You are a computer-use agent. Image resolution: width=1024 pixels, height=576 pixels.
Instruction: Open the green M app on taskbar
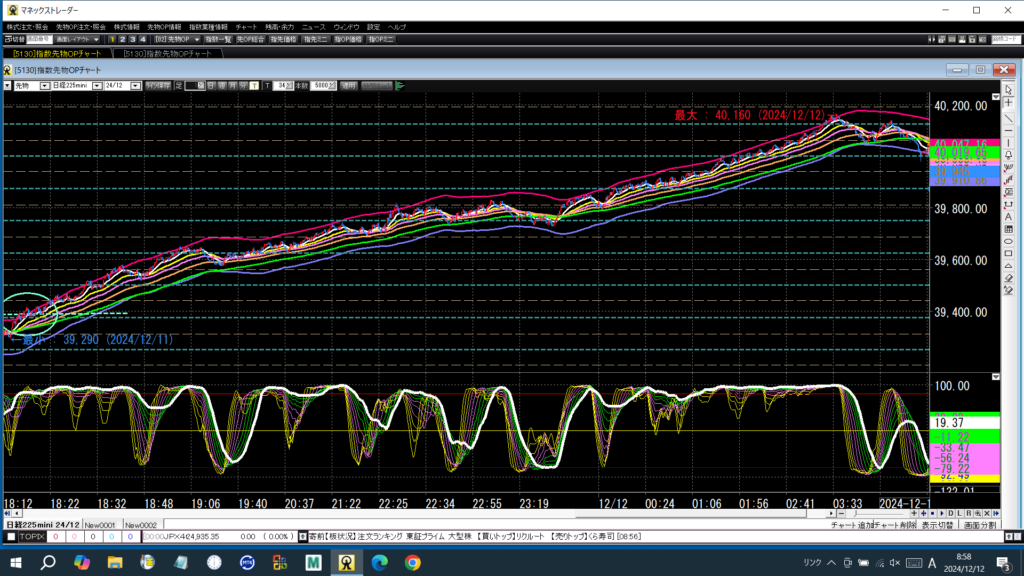pyautogui.click(x=313, y=562)
